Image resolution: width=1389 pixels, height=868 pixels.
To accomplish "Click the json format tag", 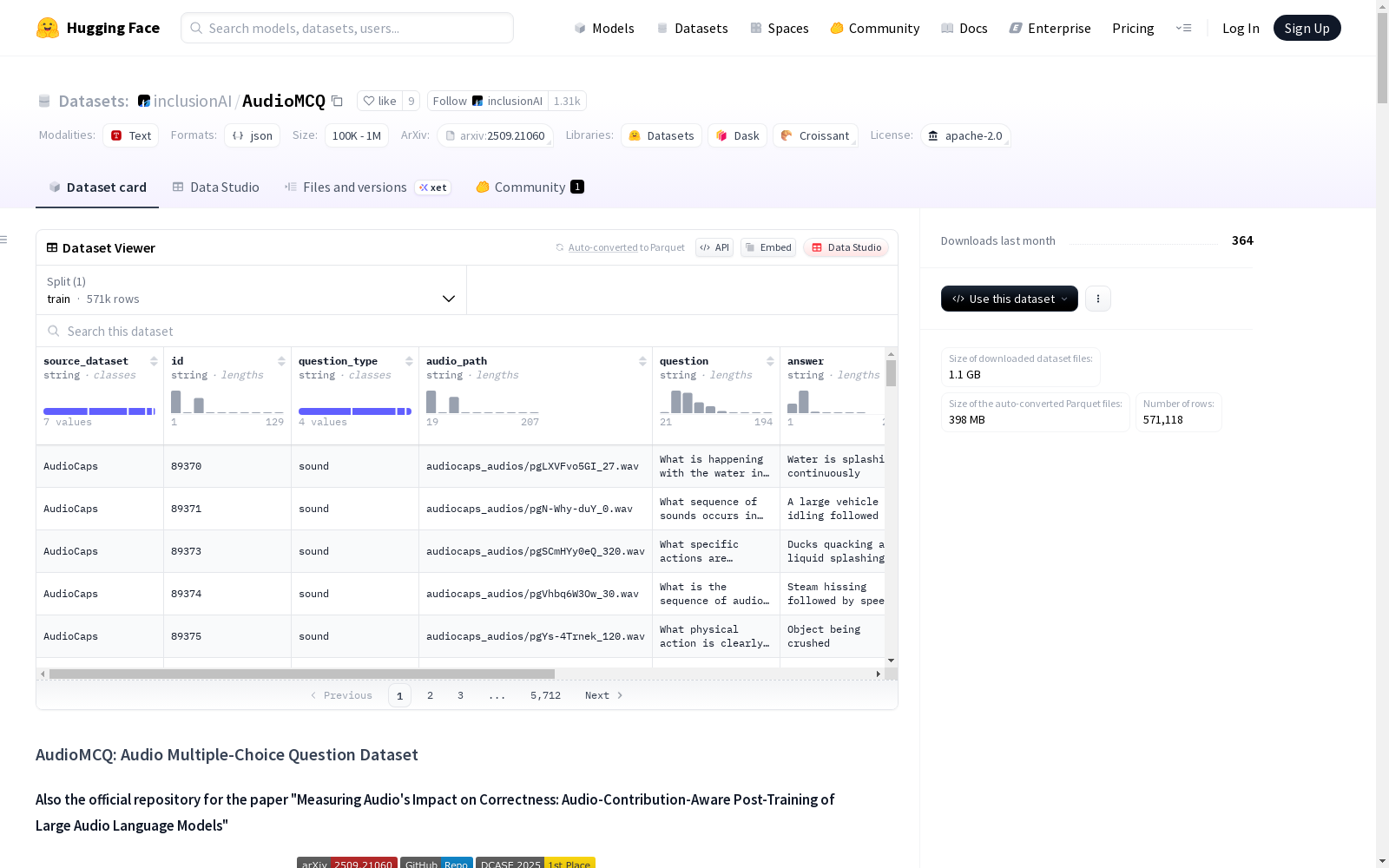I will click(x=253, y=136).
